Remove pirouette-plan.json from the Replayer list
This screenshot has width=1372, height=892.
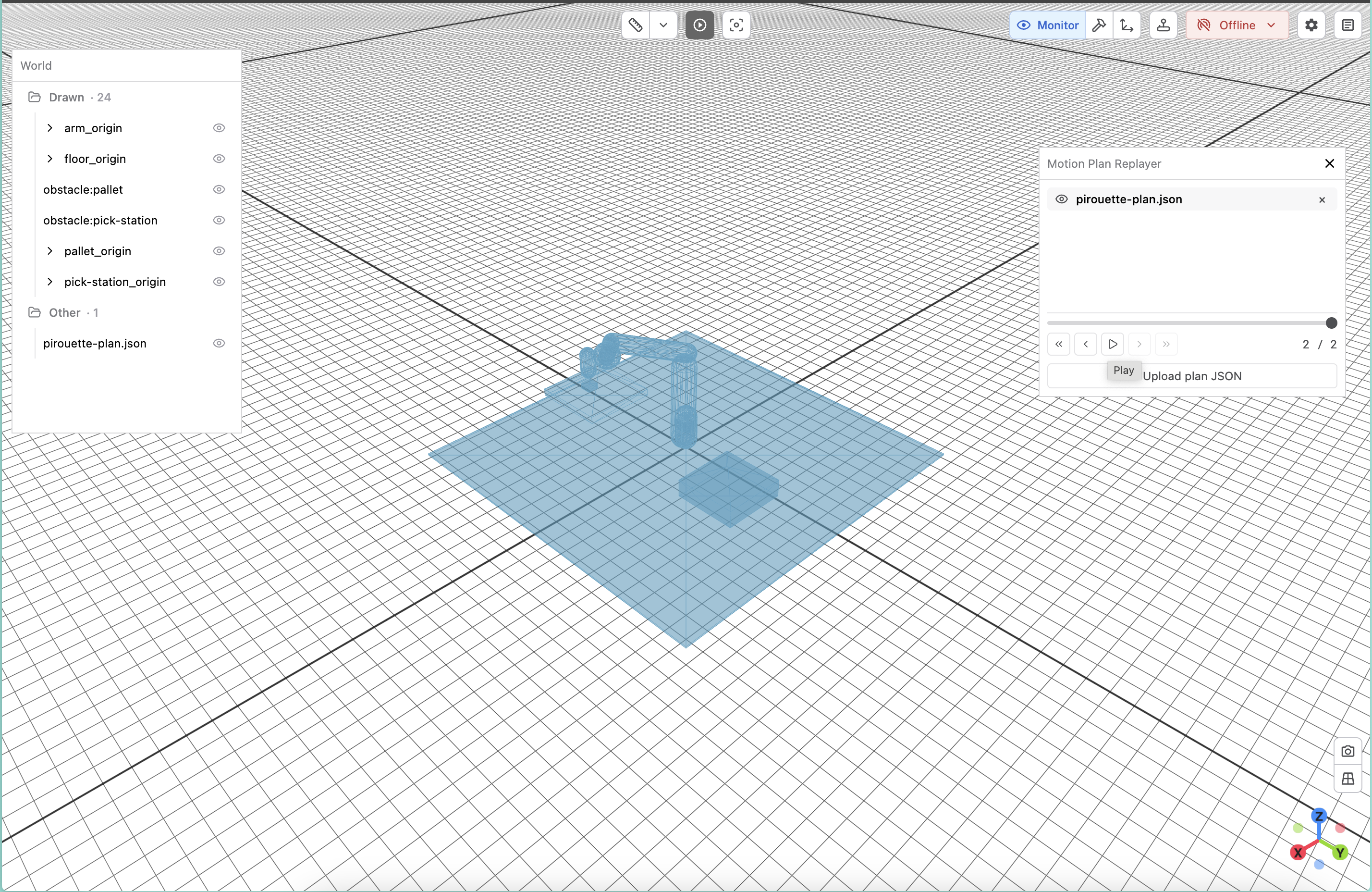[x=1323, y=200]
